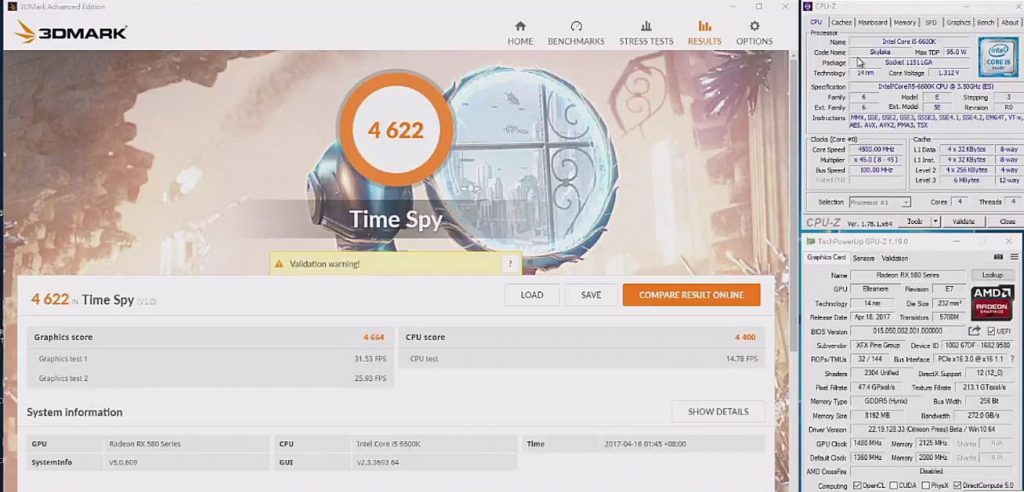The height and width of the screenshot is (492, 1024).
Task: Click the GPU-Z title bar icon
Action: [810, 241]
